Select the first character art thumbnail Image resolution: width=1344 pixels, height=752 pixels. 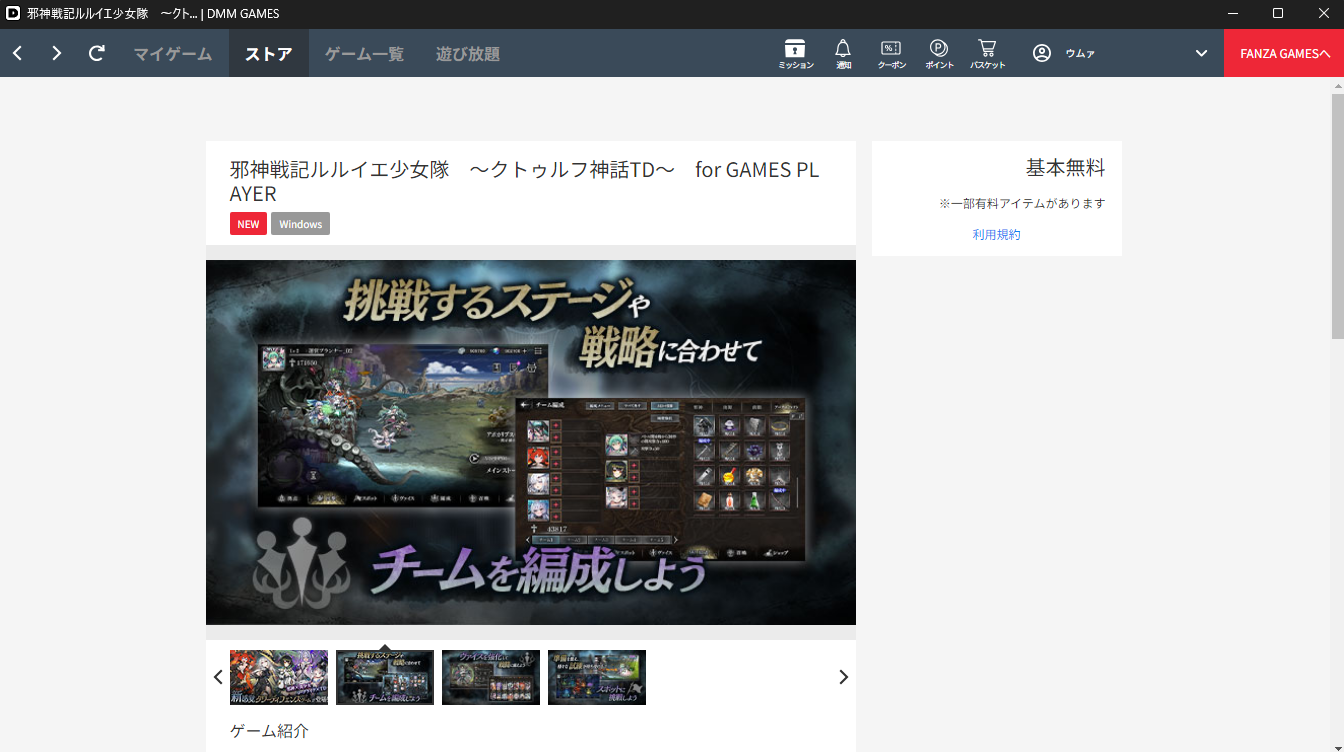pos(279,677)
